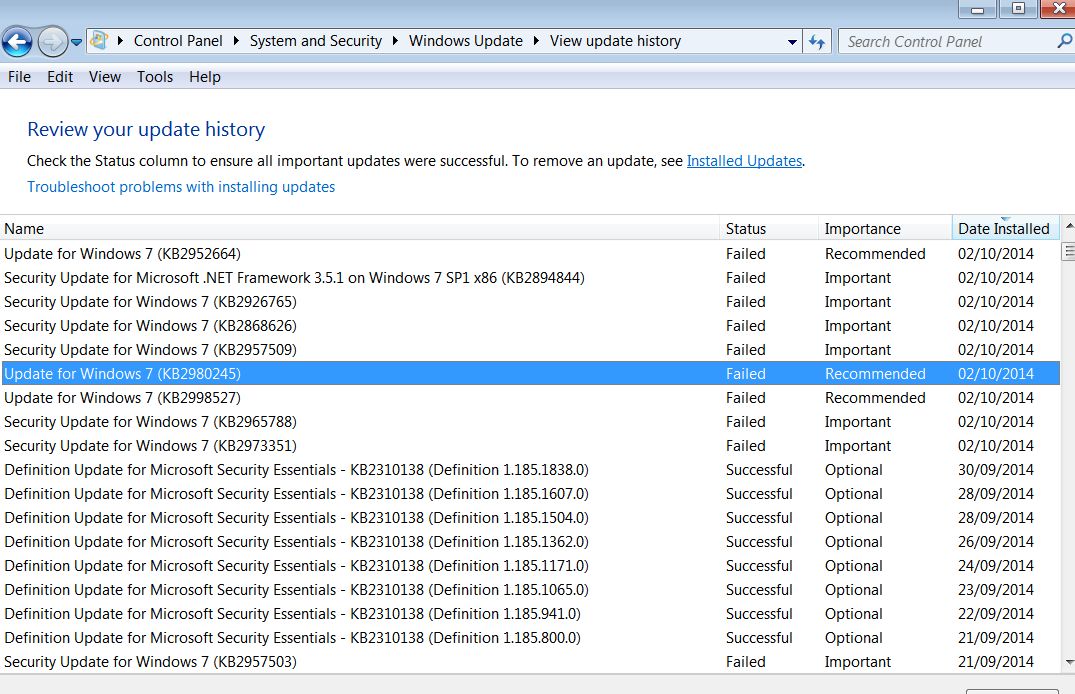Select Definition Update with Definition 1.185.1607.0
1075x694 pixels.
[x=531, y=494]
